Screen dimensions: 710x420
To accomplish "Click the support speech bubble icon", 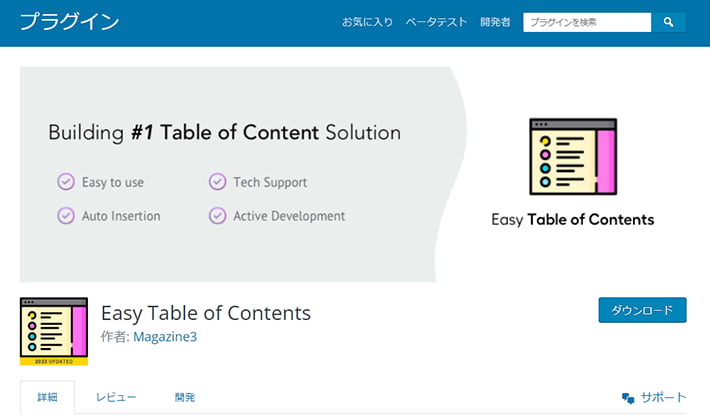I will (628, 398).
